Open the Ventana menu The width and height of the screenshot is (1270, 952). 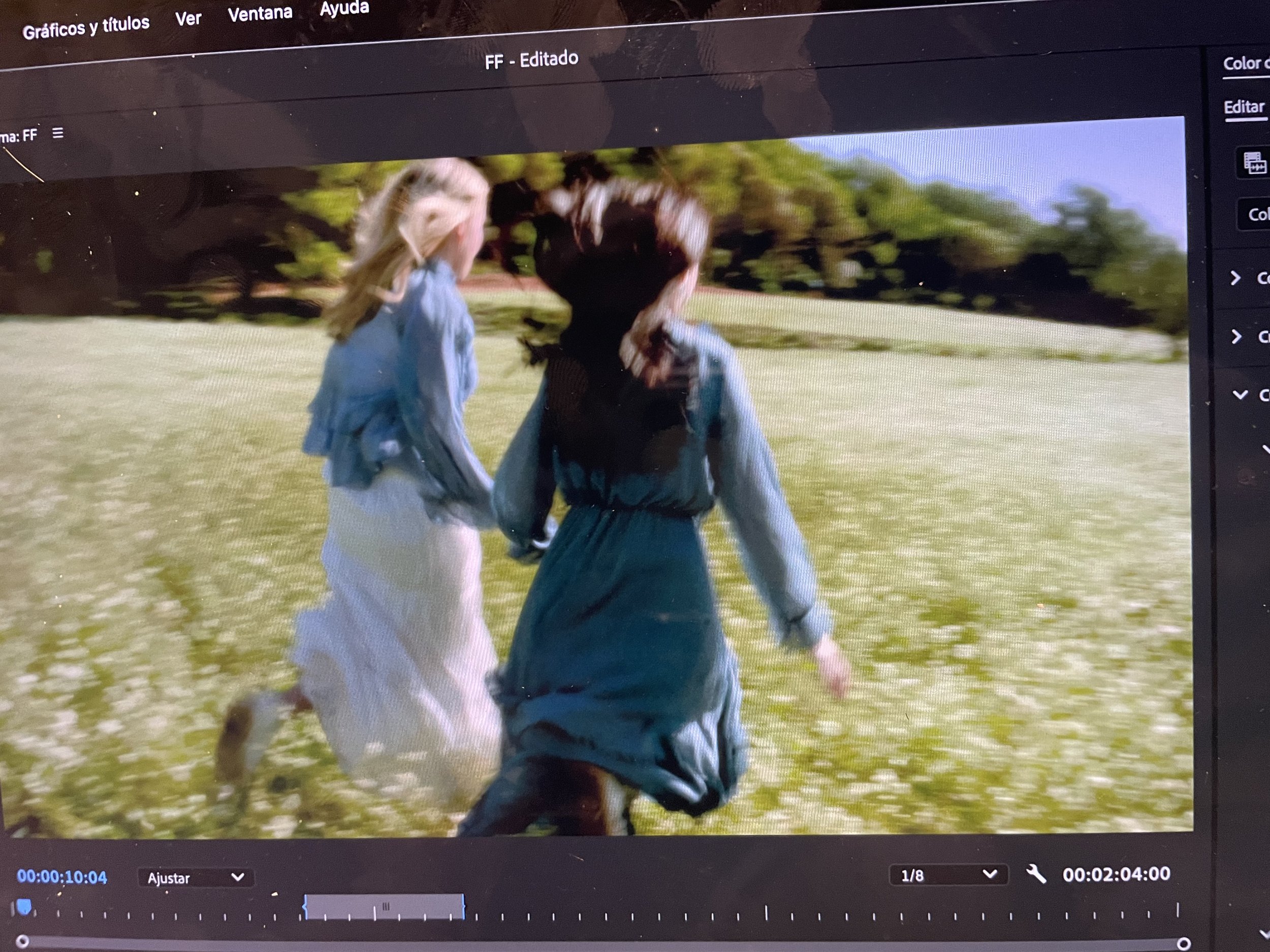pos(260,14)
